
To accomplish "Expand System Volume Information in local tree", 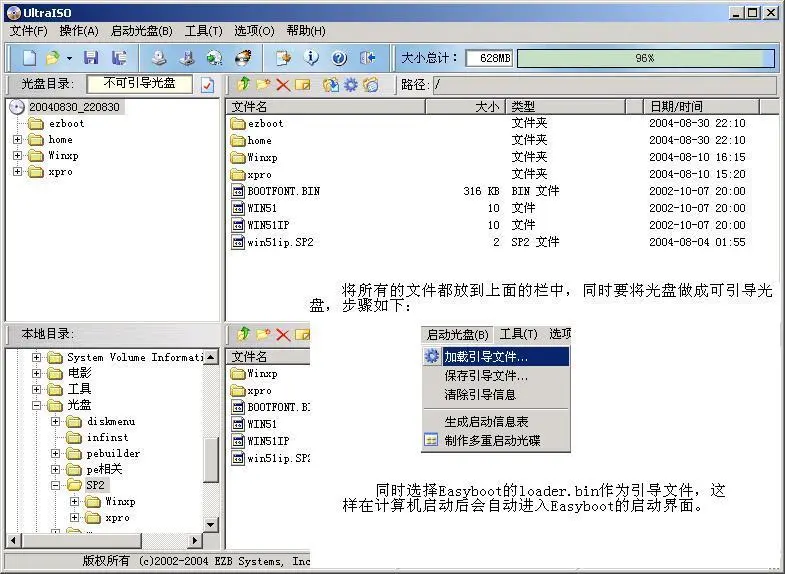I will point(36,357).
